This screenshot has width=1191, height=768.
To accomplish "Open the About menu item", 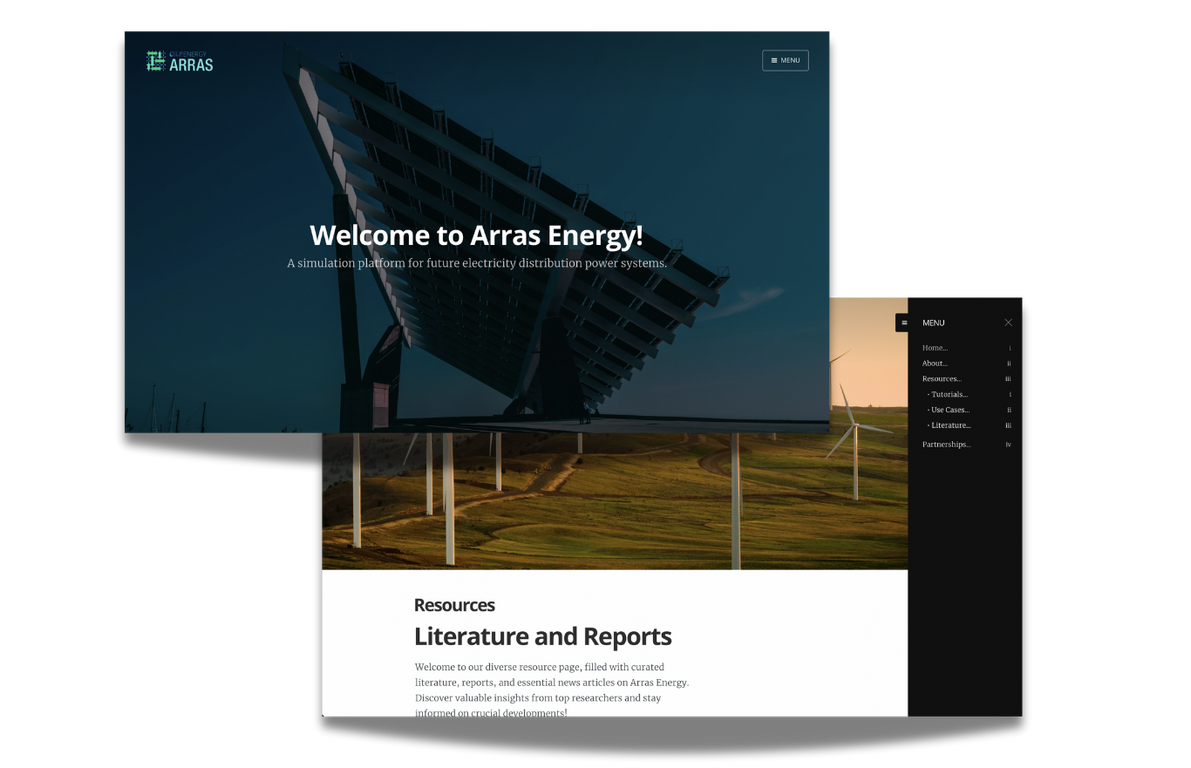I will tap(935, 364).
